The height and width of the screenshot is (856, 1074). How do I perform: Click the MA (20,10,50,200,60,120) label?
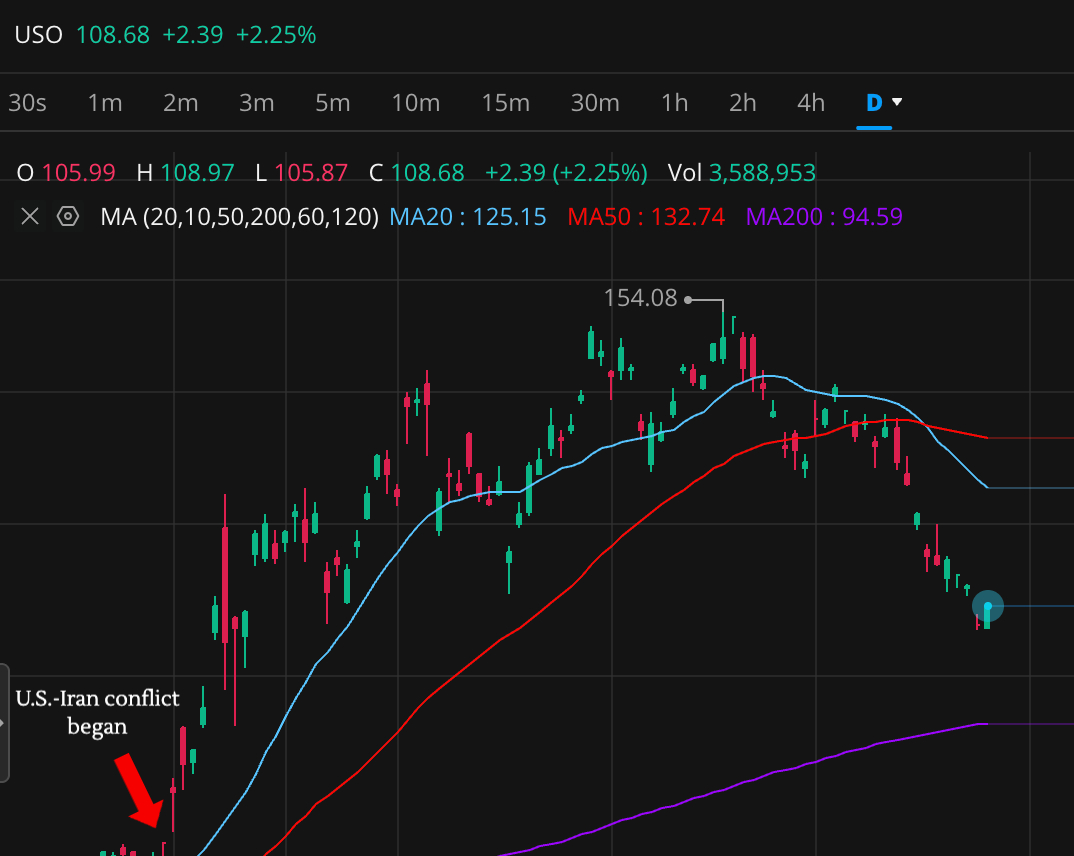pos(240,217)
